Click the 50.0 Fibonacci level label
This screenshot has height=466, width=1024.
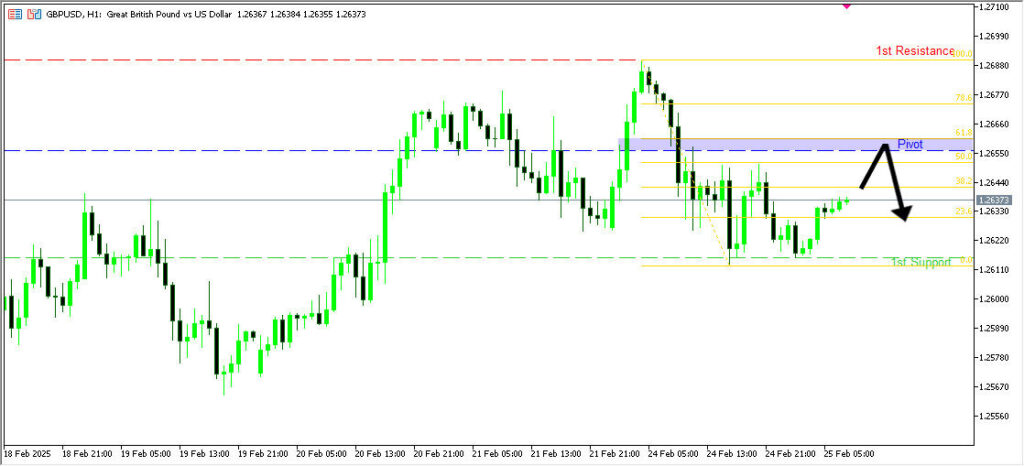click(963, 156)
